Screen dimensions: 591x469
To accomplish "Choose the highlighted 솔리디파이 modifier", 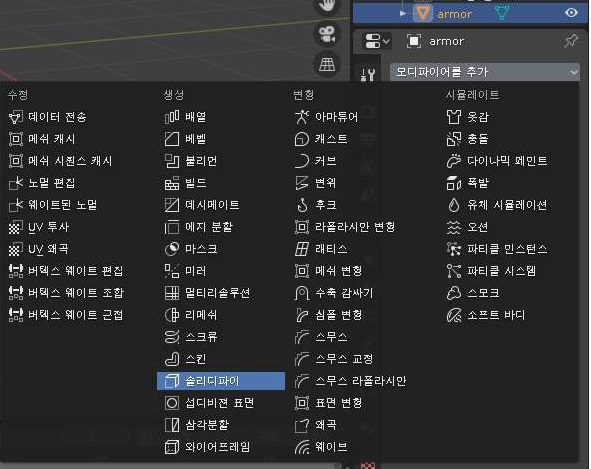I will tap(221, 381).
